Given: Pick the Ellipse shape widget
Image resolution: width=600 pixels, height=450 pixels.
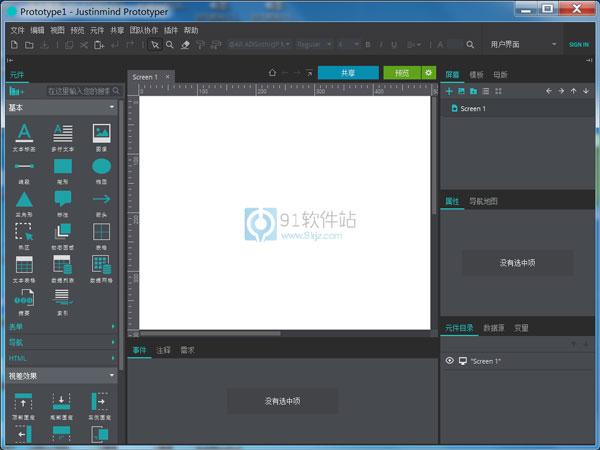Looking at the screenshot, I should click(x=101, y=166).
